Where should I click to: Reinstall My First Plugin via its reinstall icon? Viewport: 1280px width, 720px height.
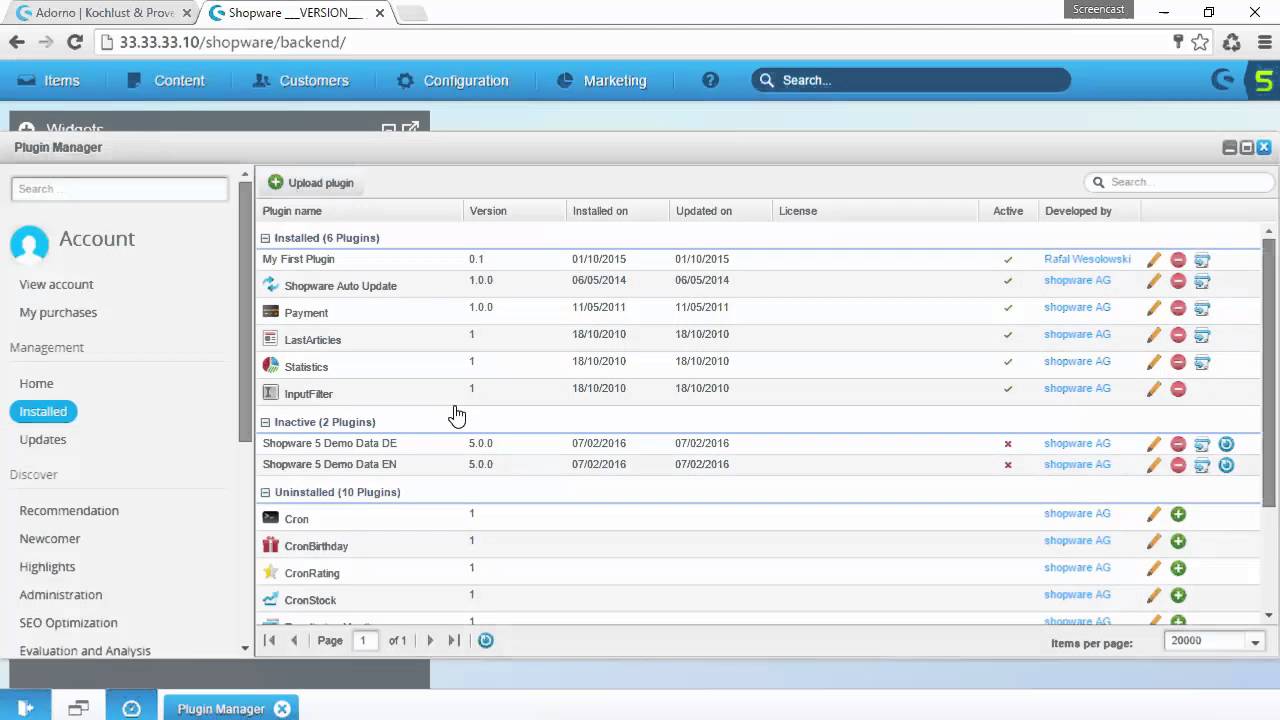[1202, 260]
